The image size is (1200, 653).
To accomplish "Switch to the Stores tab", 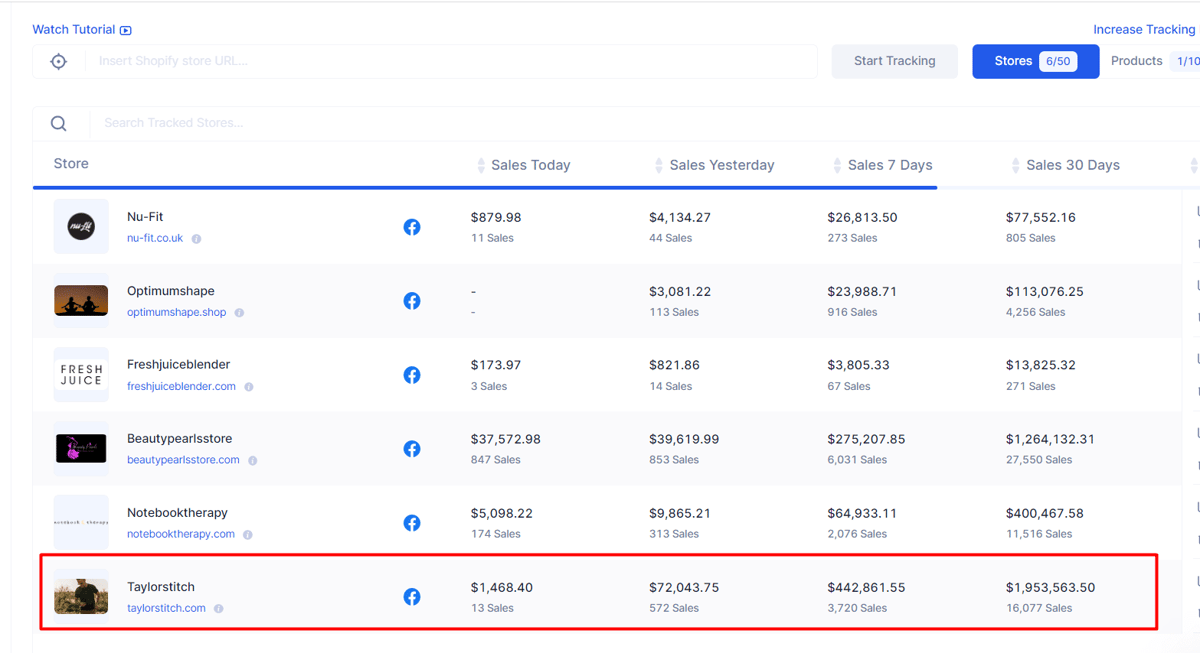I will (1035, 61).
